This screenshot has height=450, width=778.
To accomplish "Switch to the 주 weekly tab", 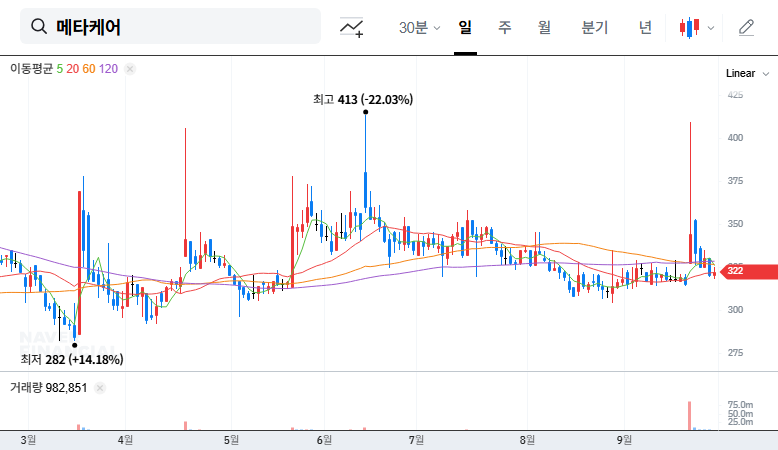I will pyautogui.click(x=505, y=27).
